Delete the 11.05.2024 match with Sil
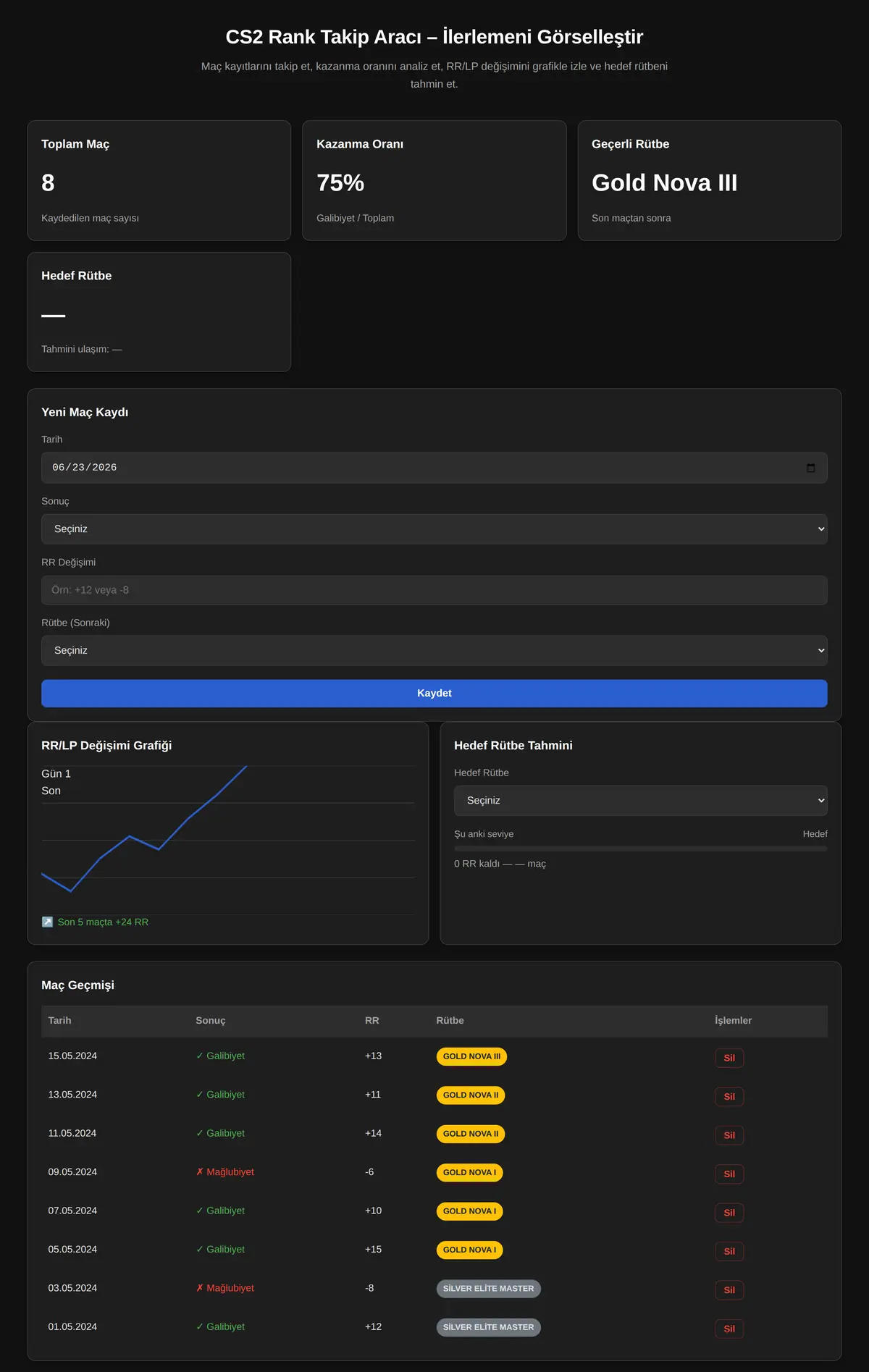This screenshot has width=869, height=1372. tap(729, 1135)
